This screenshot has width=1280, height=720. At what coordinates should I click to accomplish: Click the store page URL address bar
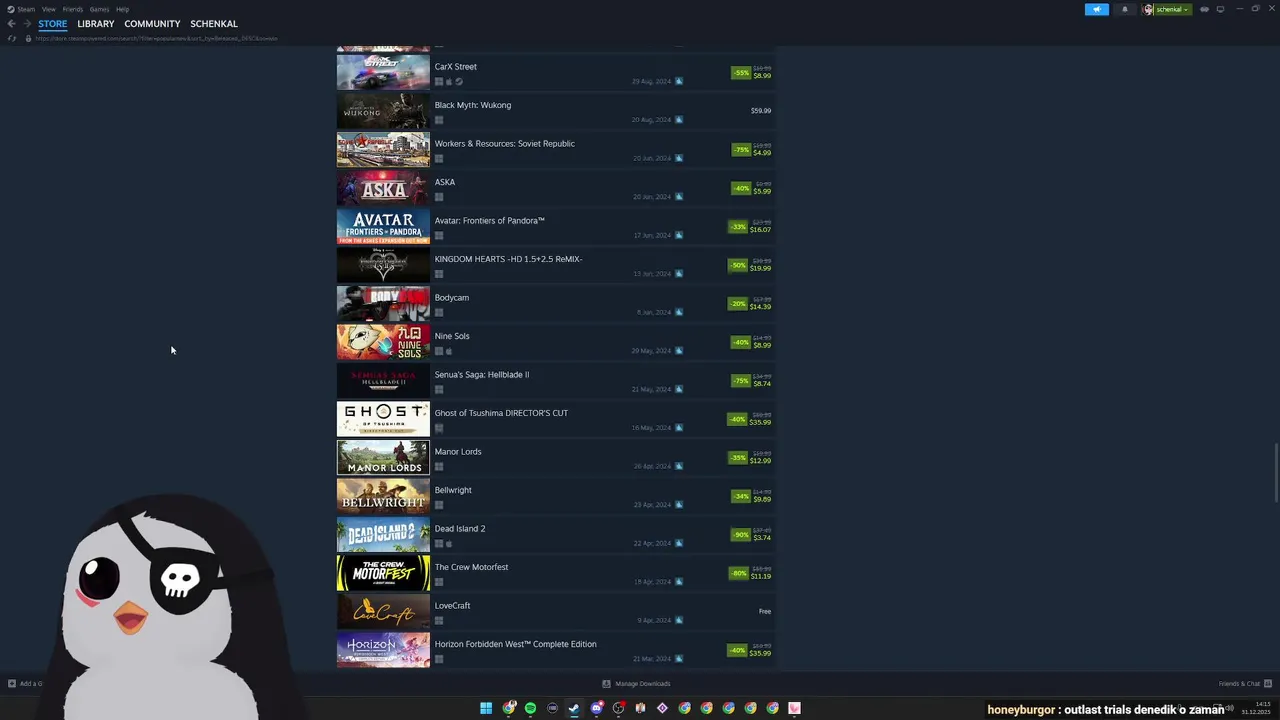click(x=157, y=38)
